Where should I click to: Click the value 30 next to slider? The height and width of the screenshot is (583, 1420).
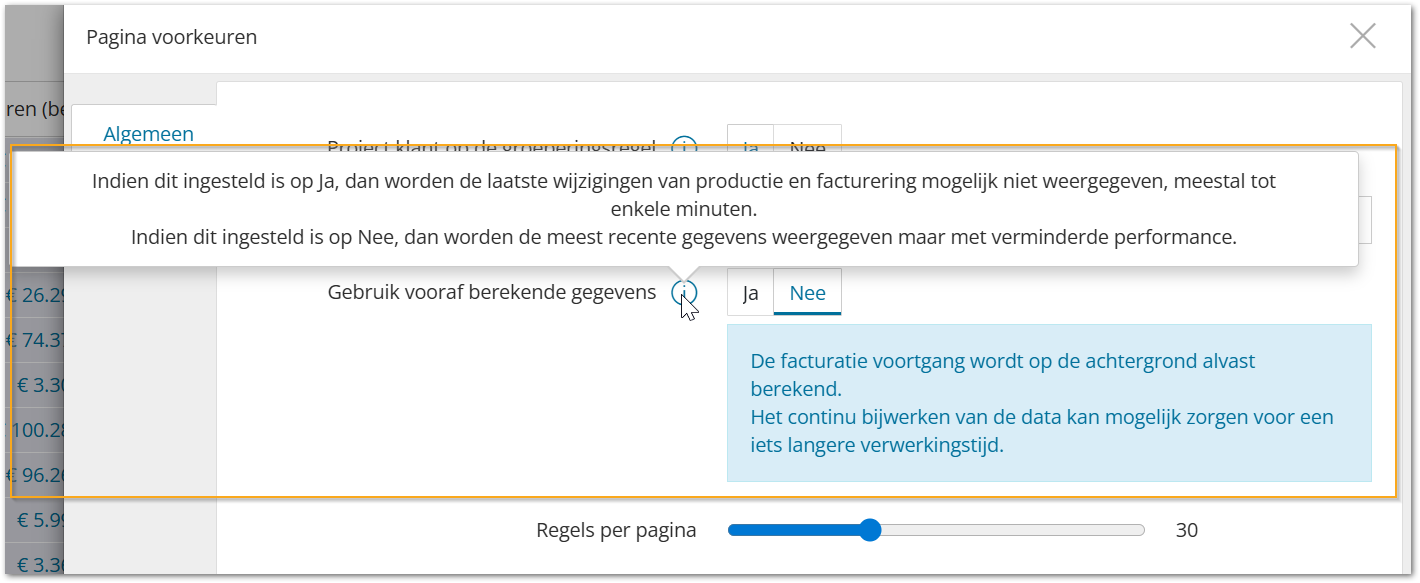point(1187,530)
